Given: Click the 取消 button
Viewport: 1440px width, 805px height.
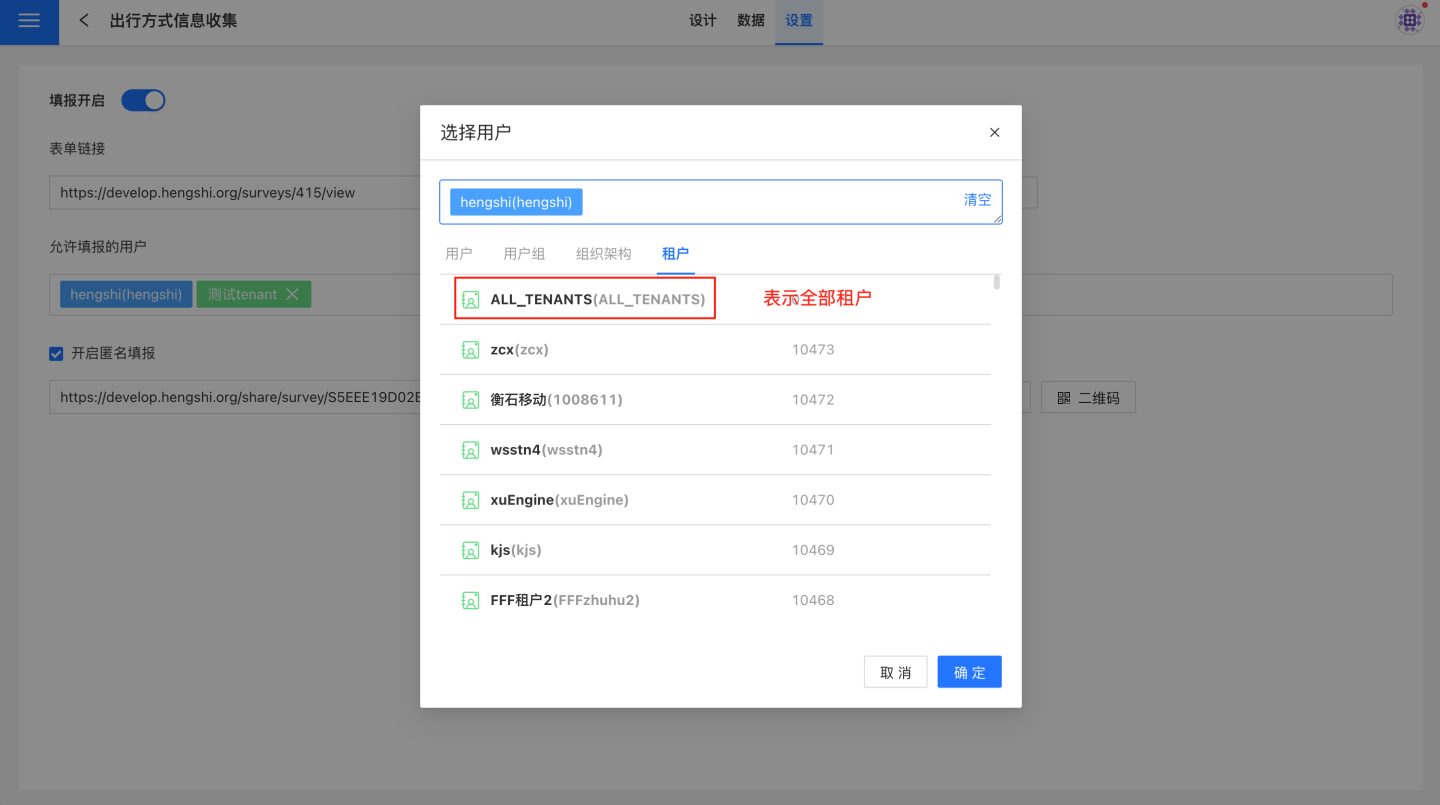Looking at the screenshot, I should pos(895,672).
